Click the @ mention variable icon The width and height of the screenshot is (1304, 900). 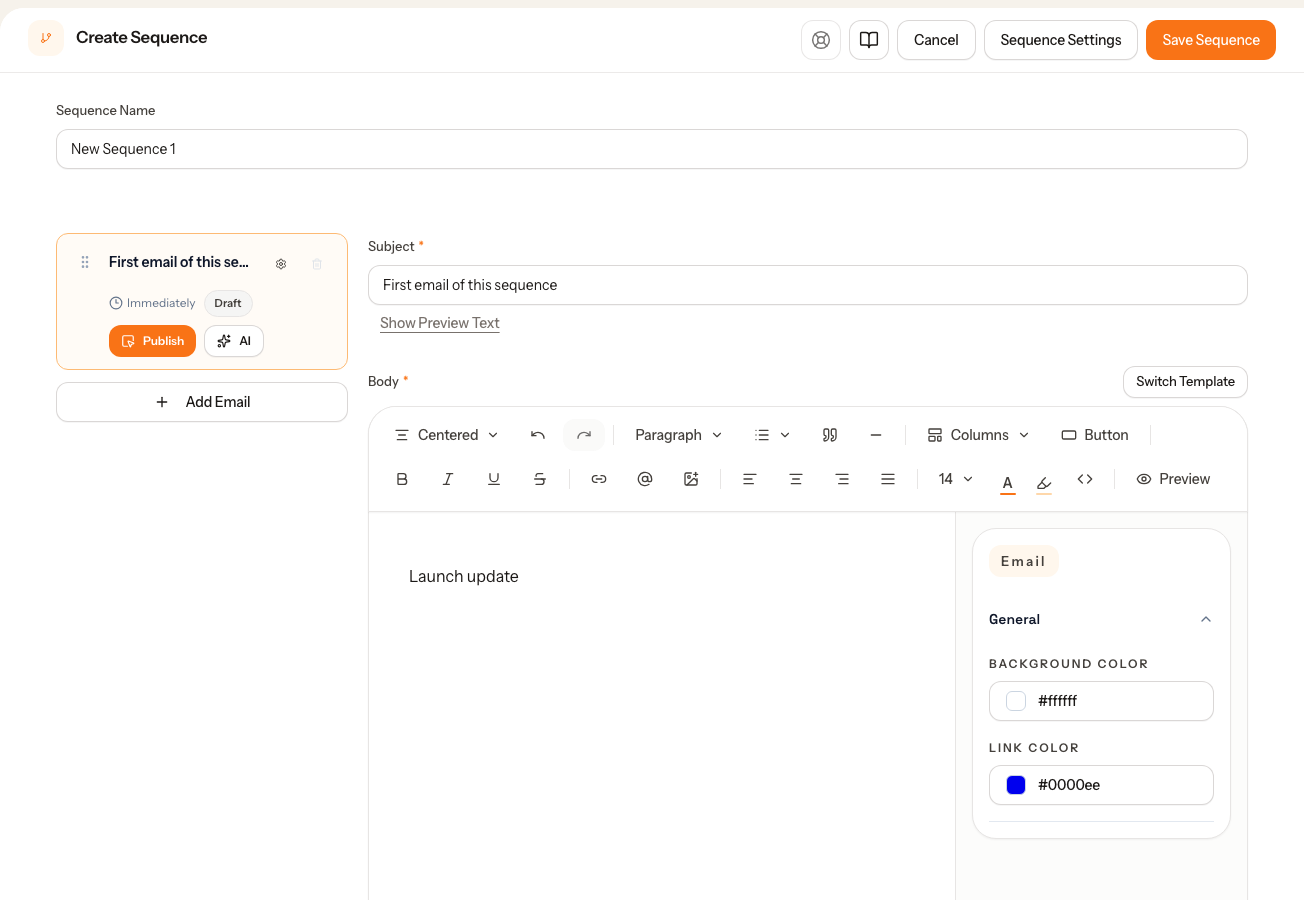pyautogui.click(x=645, y=479)
